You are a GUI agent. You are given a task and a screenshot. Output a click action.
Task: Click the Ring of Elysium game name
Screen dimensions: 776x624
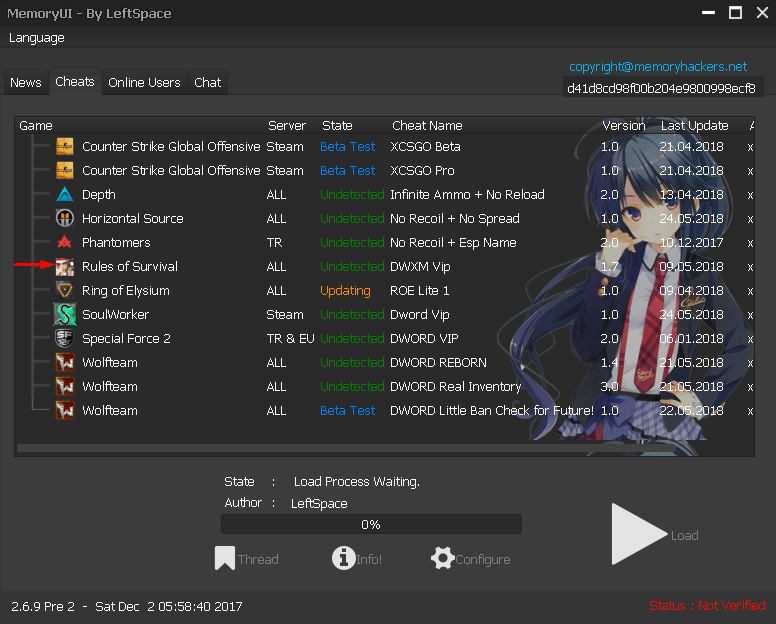point(126,290)
